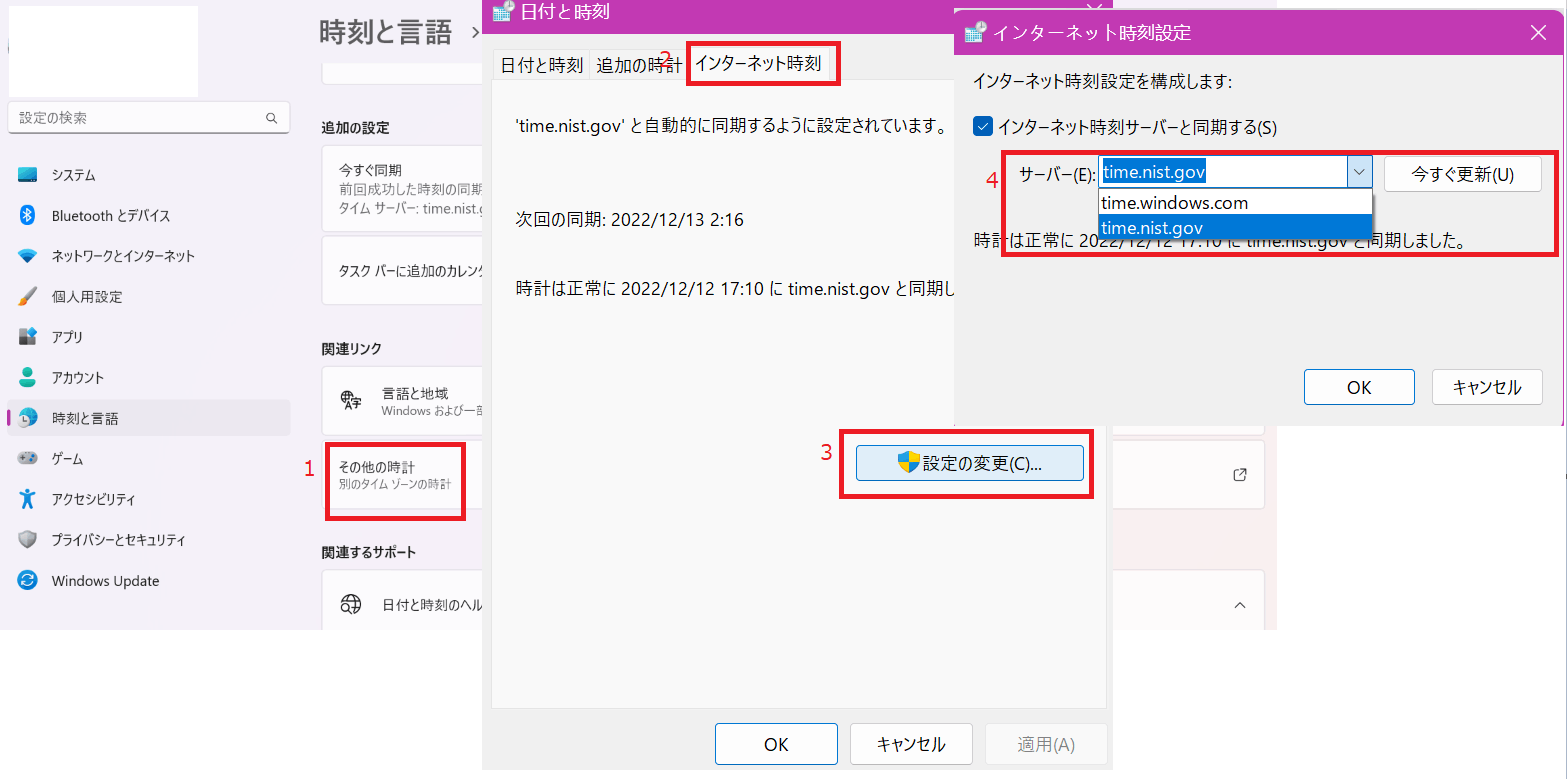Image resolution: width=1567 pixels, height=779 pixels.
Task: Click the Windows Update sync icon
Action: point(28,580)
